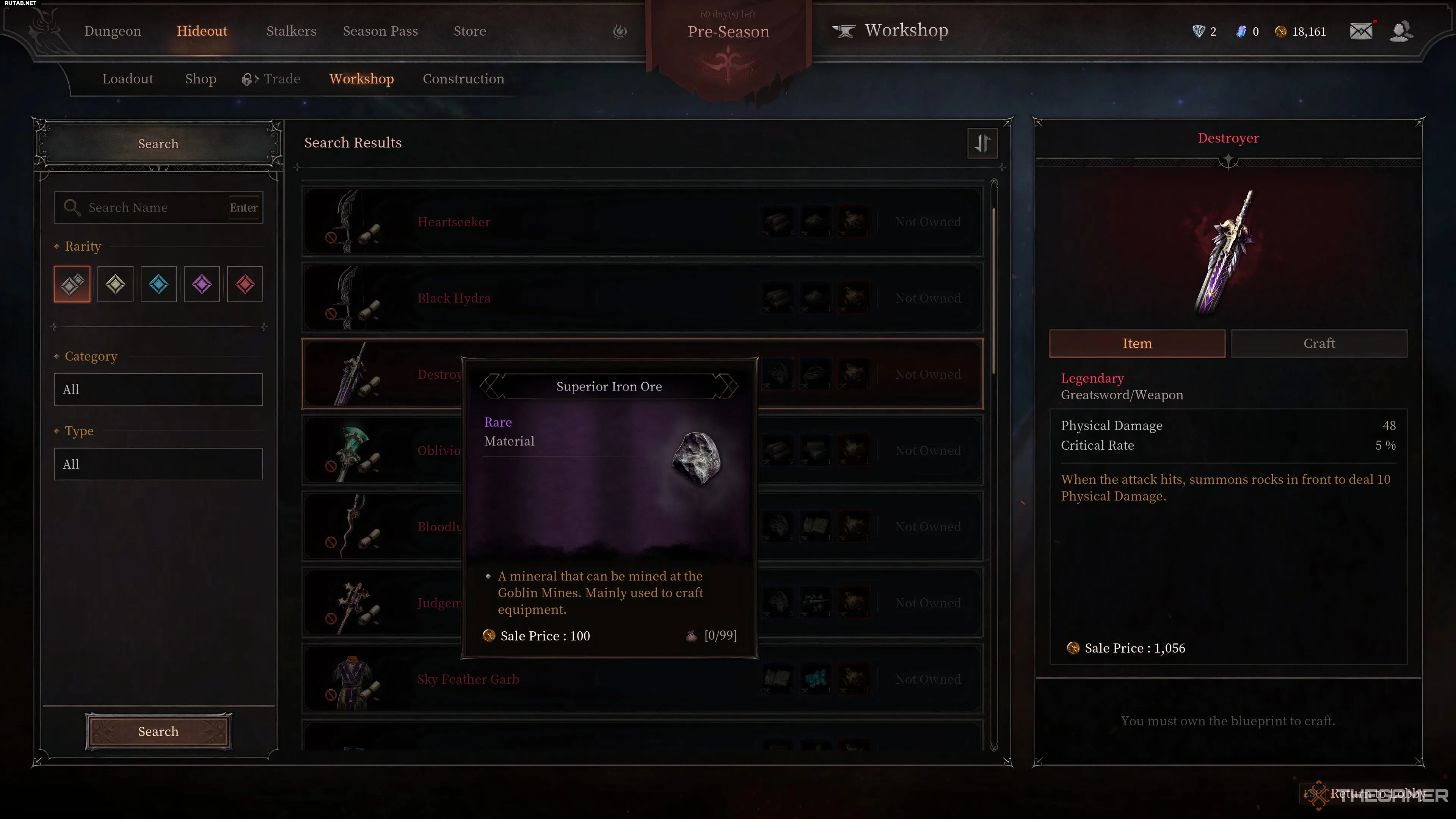Click the blue crystal currency icon

pyautogui.click(x=1241, y=31)
